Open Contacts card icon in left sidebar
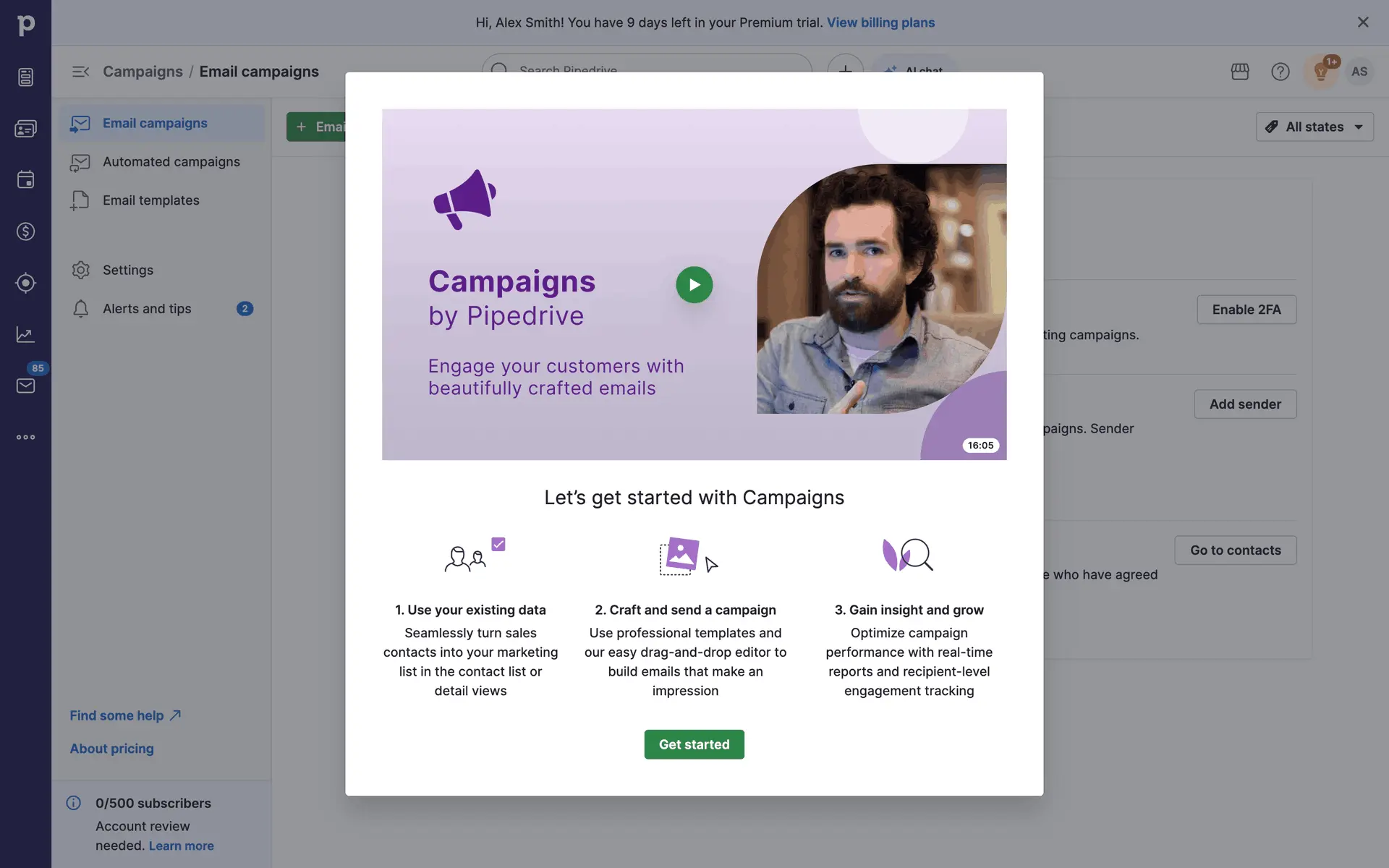The width and height of the screenshot is (1389, 868). pos(25,129)
